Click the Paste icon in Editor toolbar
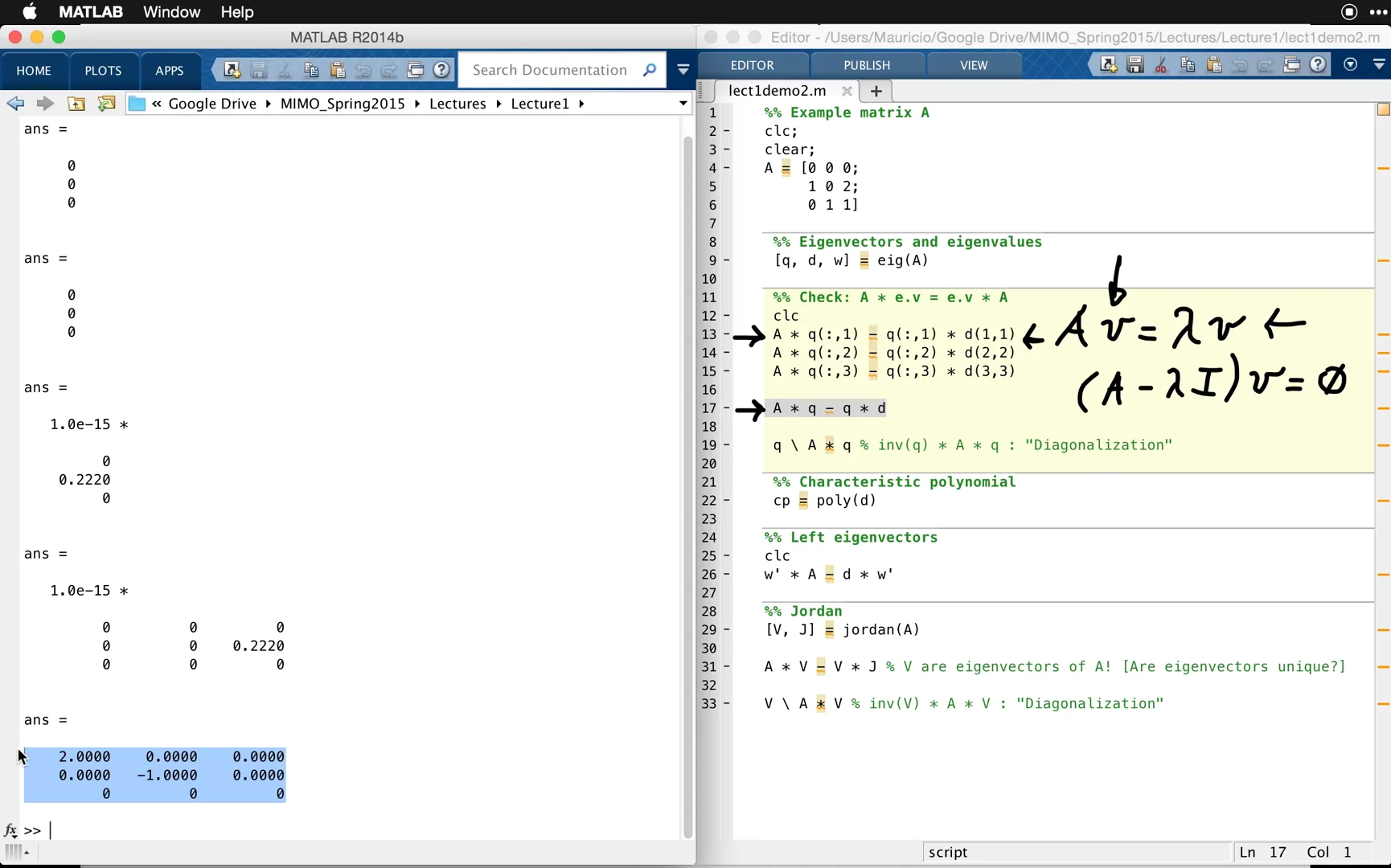 tap(1213, 65)
